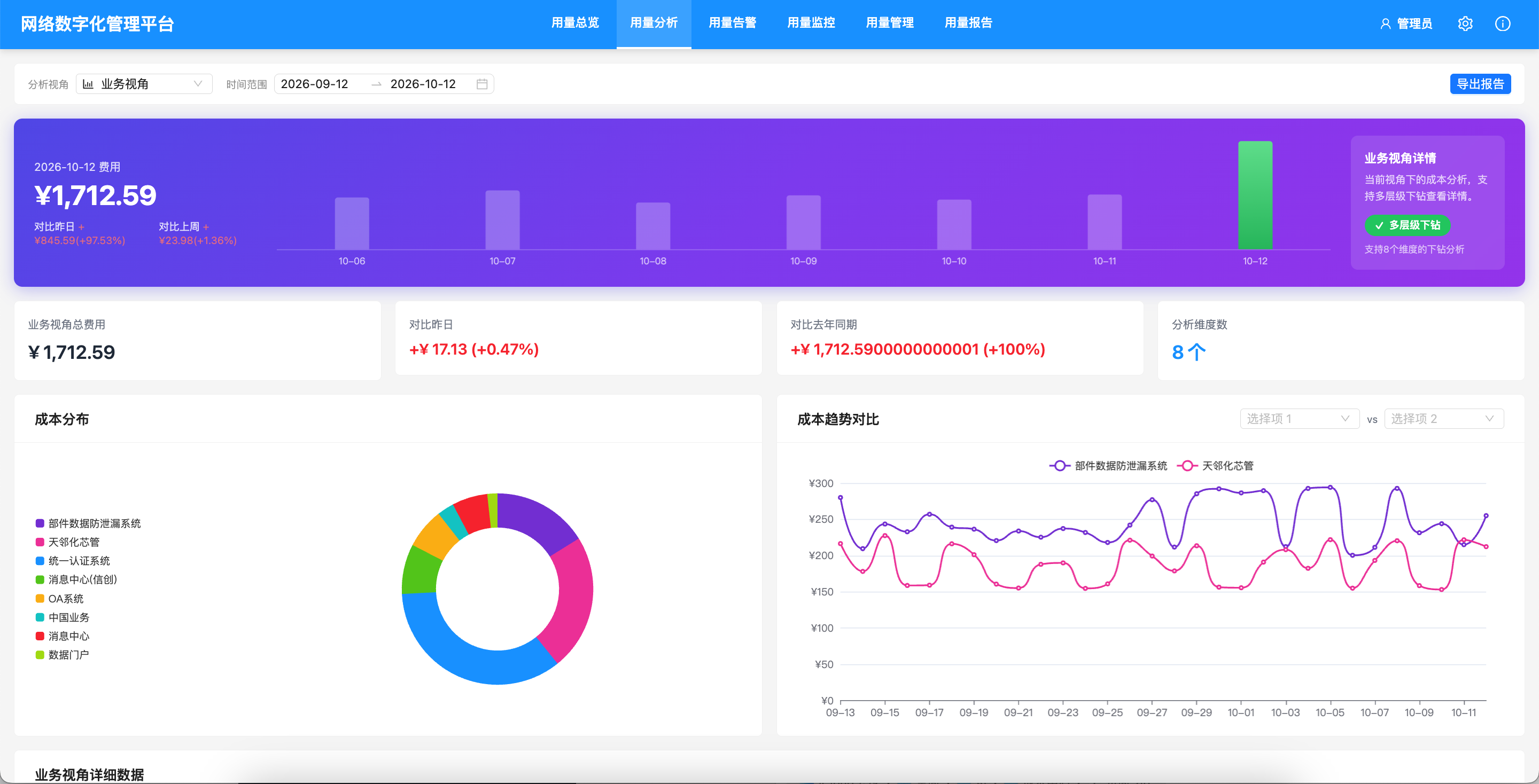1539x784 pixels.
Task: Open the 业务视角 analysis view dropdown
Action: [x=144, y=84]
